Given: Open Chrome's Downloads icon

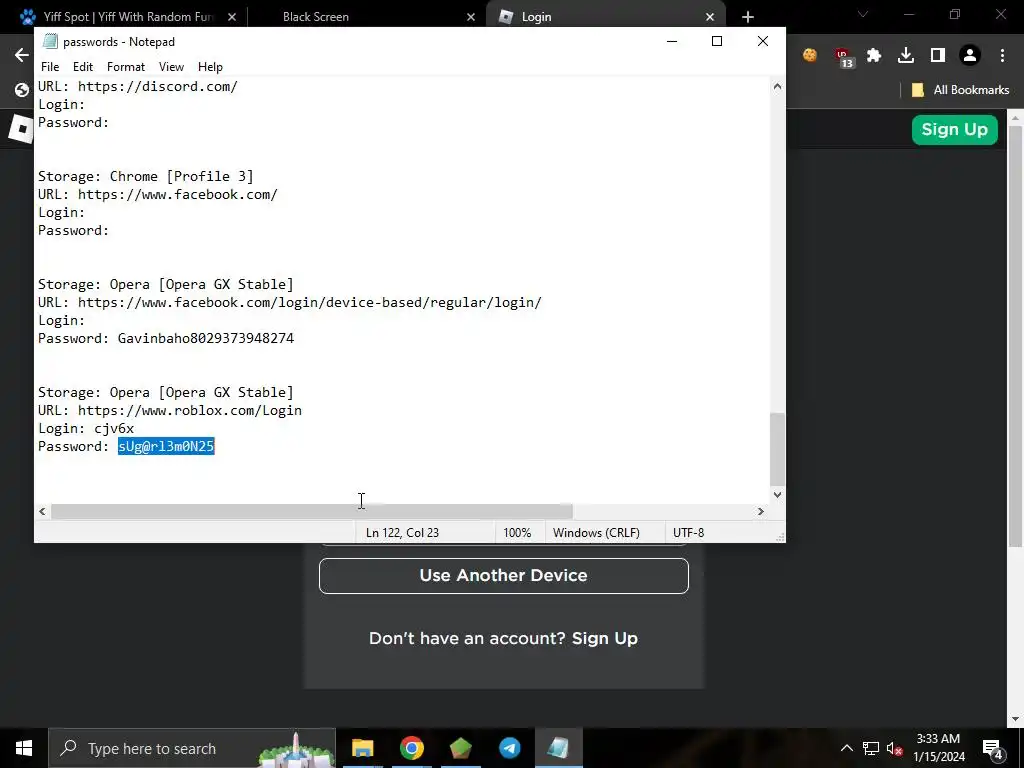Looking at the screenshot, I should coord(906,56).
